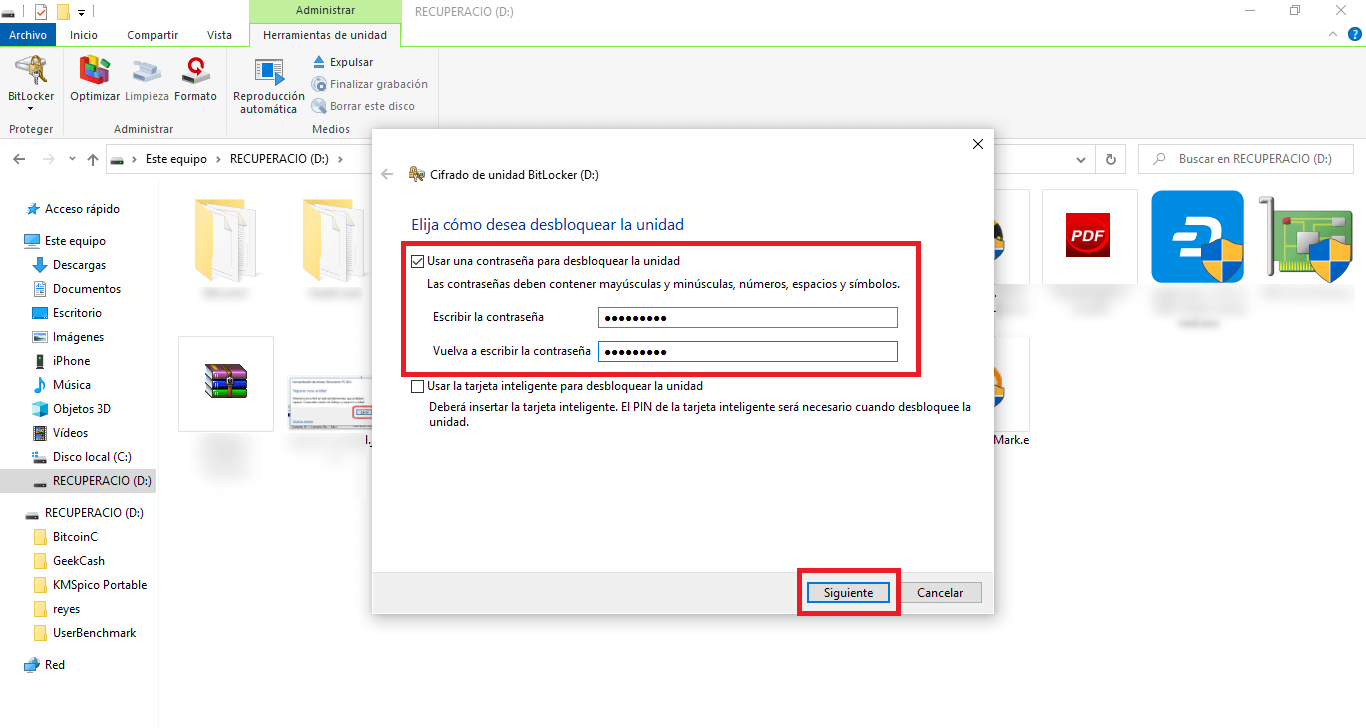Select iPhone in the sidebar

[71, 361]
